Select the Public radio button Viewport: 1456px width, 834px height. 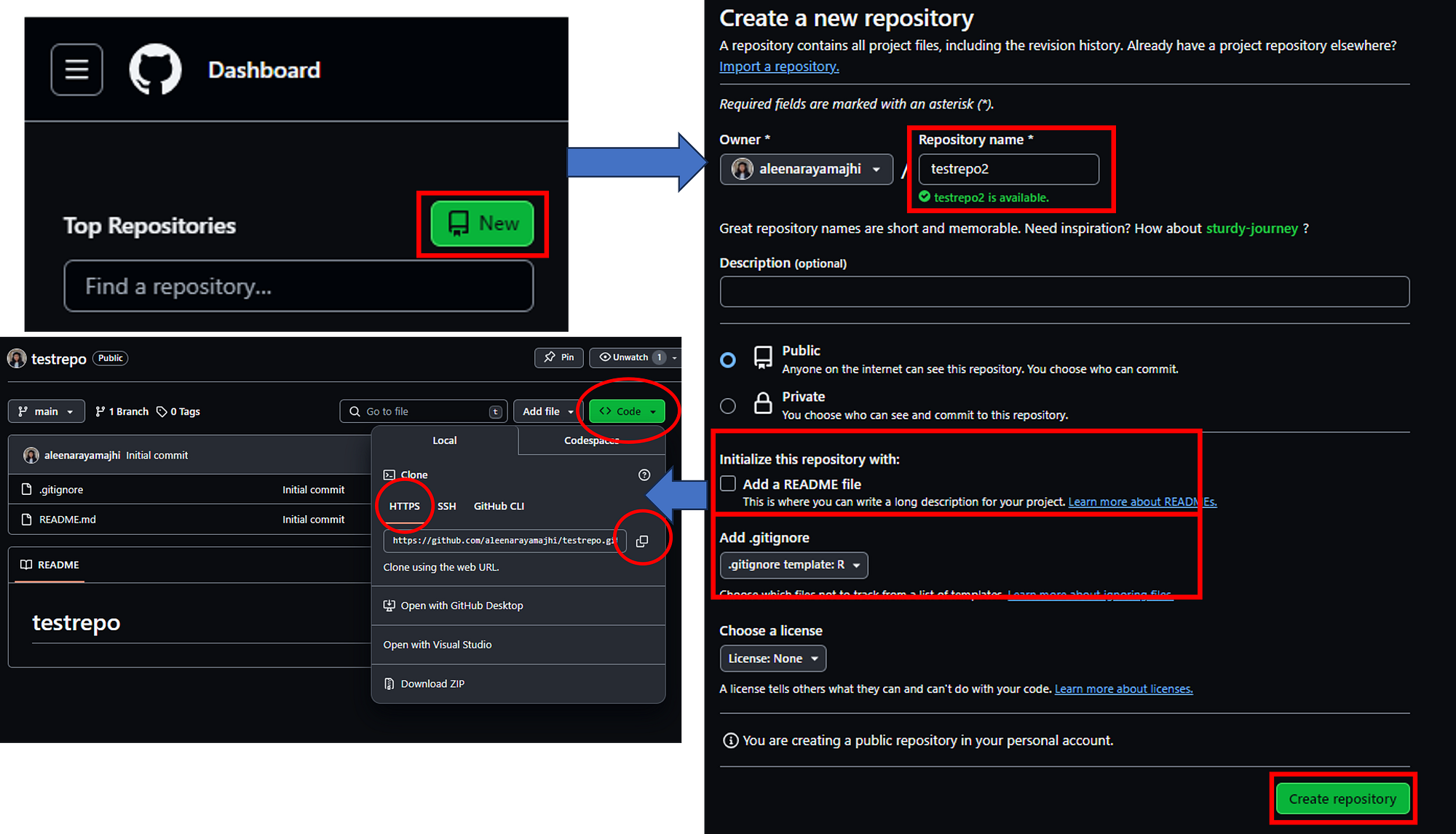tap(728, 360)
